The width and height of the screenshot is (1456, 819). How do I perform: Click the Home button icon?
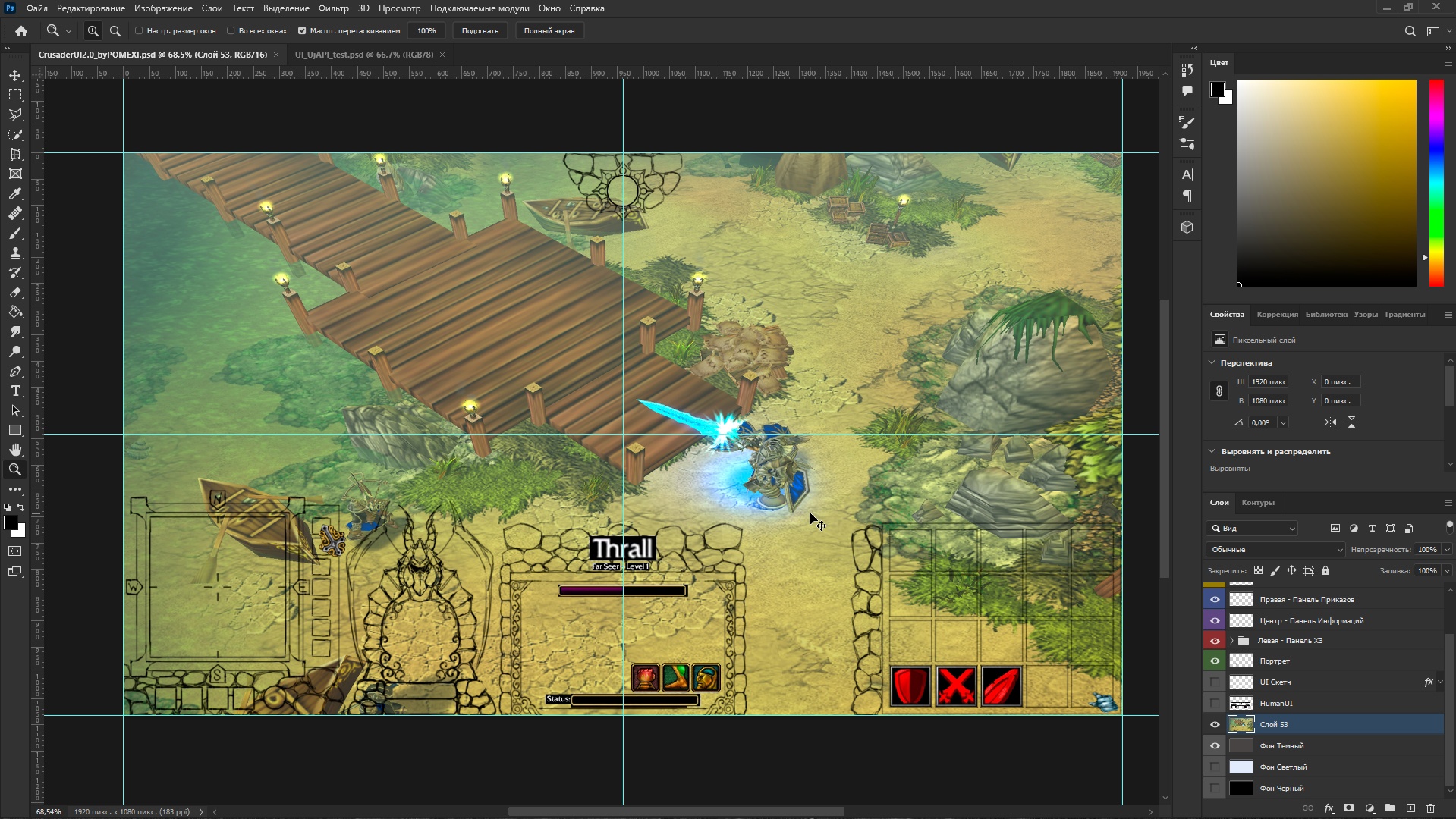tap(21, 31)
